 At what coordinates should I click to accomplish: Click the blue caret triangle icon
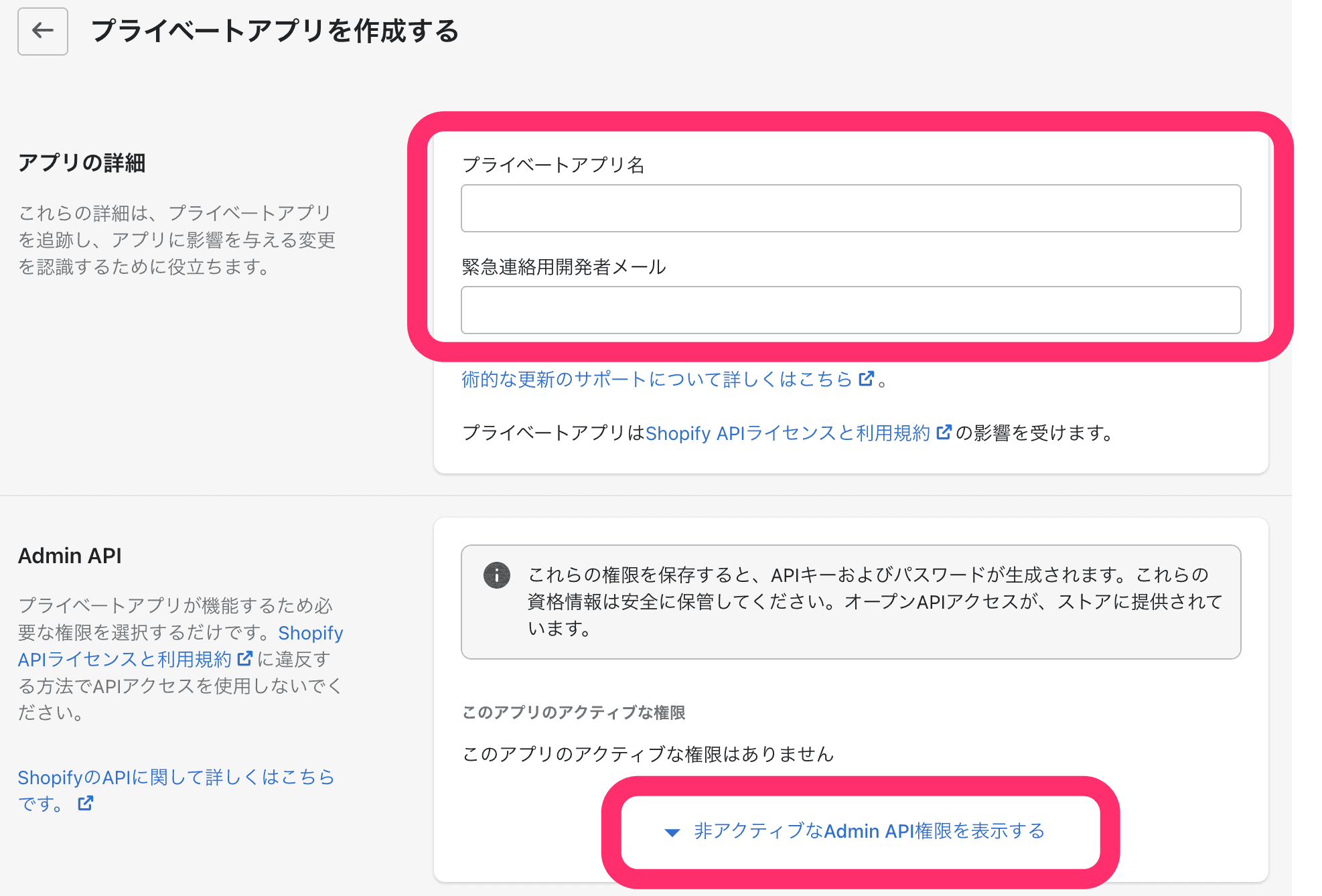tap(672, 832)
